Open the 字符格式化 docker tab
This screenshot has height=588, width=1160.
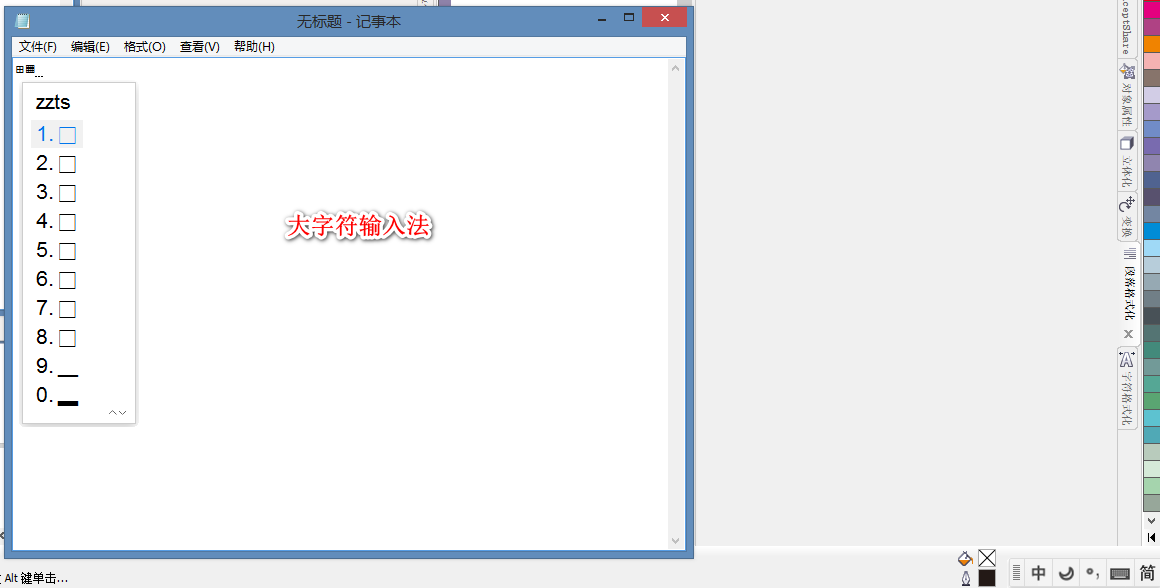pyautogui.click(x=1127, y=388)
